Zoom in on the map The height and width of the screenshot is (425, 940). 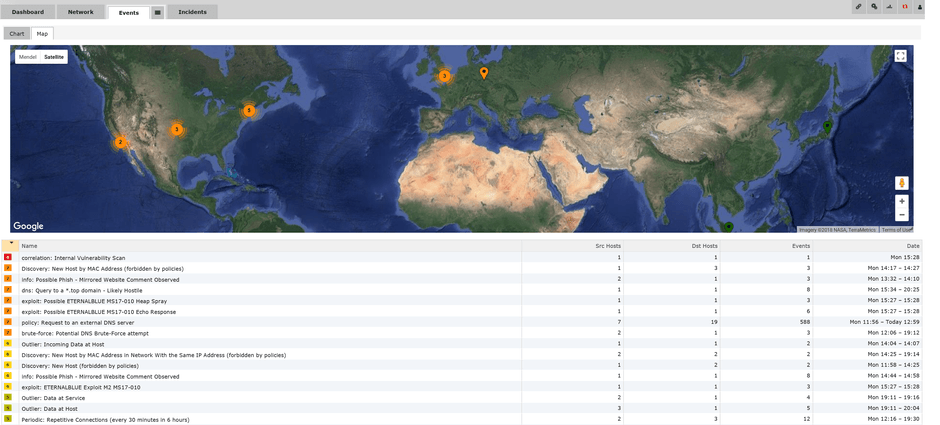point(901,201)
